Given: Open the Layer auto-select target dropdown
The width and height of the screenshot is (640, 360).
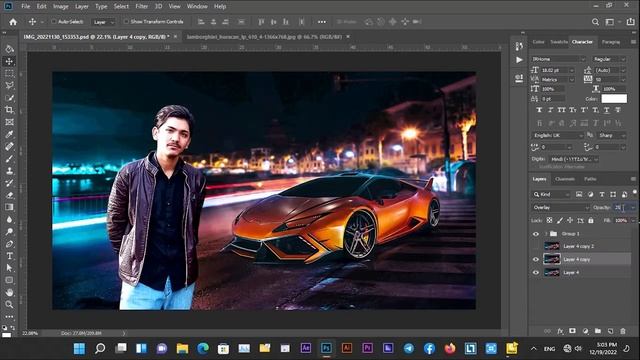Looking at the screenshot, I should (x=103, y=22).
